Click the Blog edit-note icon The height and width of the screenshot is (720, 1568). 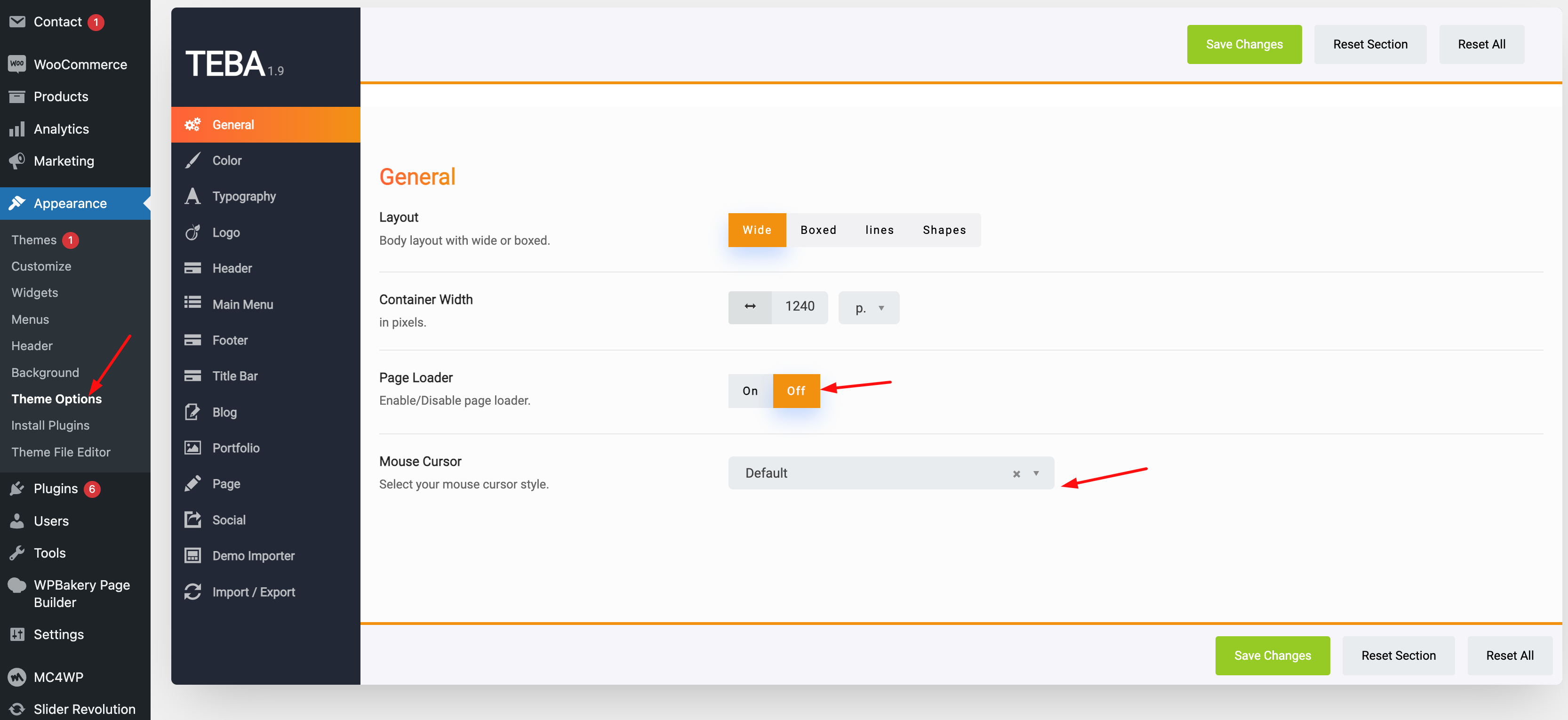pos(192,412)
